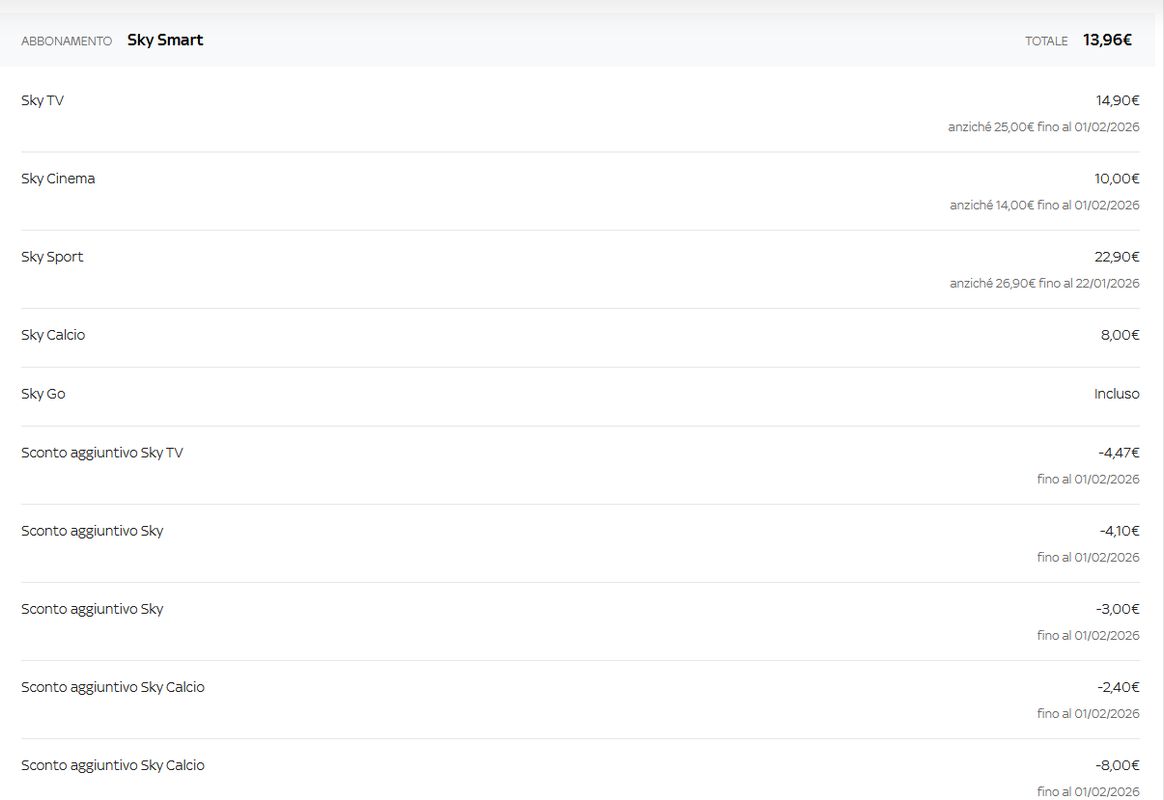
Task: Click the expiry date under -4,47€
Action: (x=1088, y=479)
